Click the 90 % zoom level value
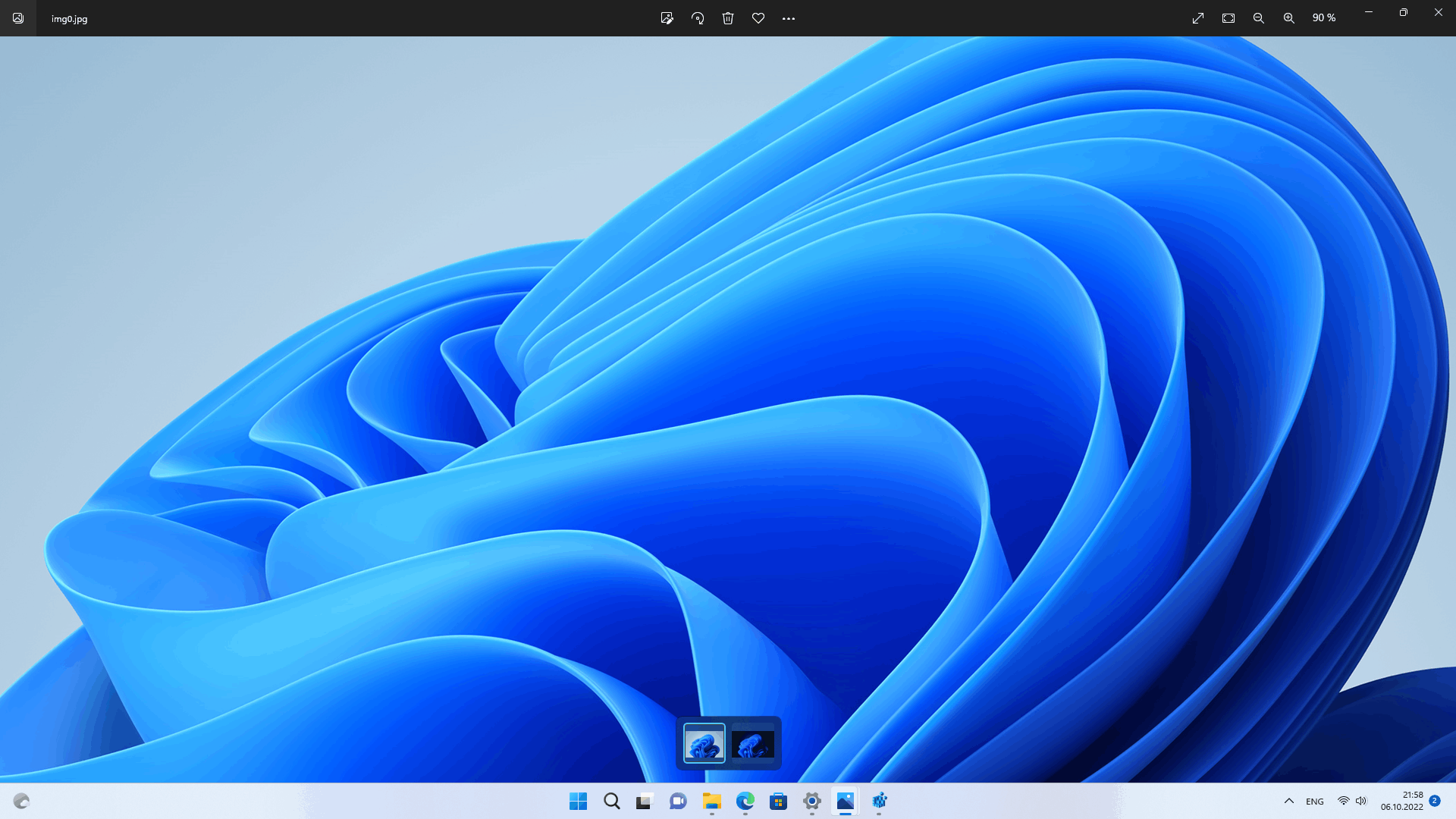 point(1324,18)
